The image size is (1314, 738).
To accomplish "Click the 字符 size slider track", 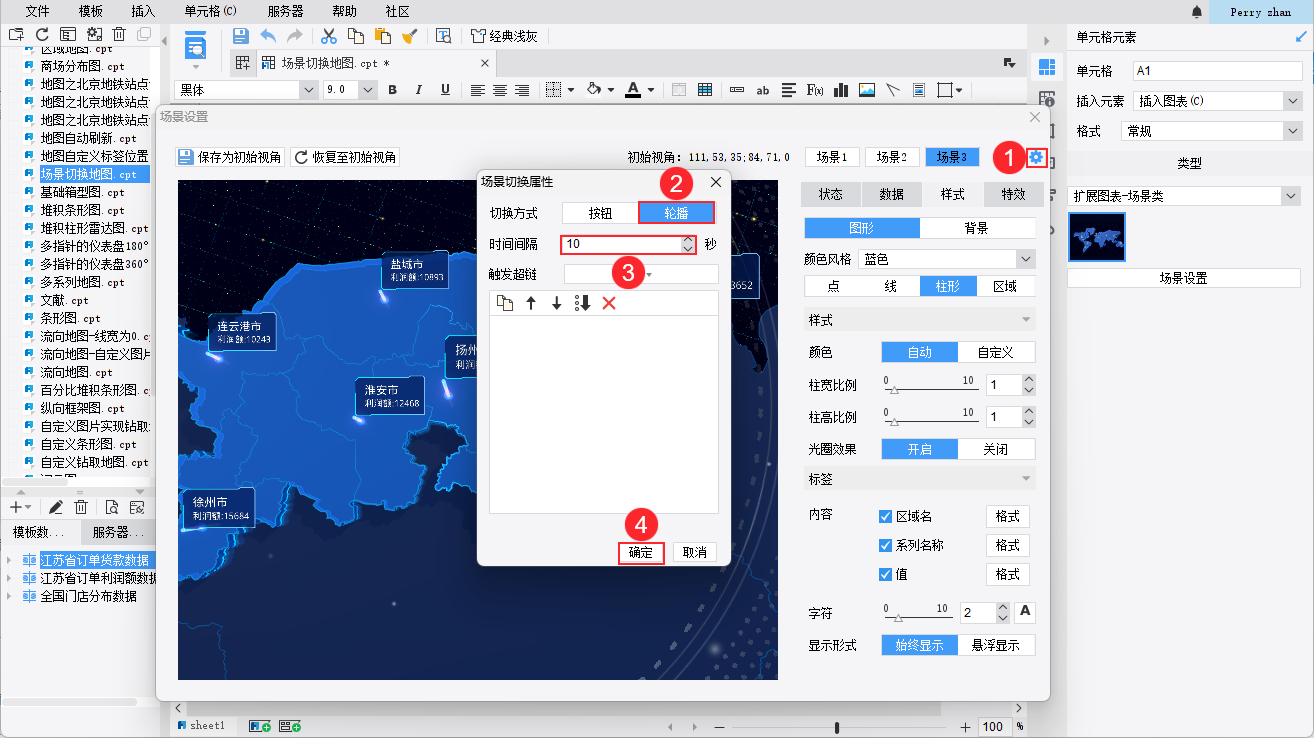I will point(916,616).
